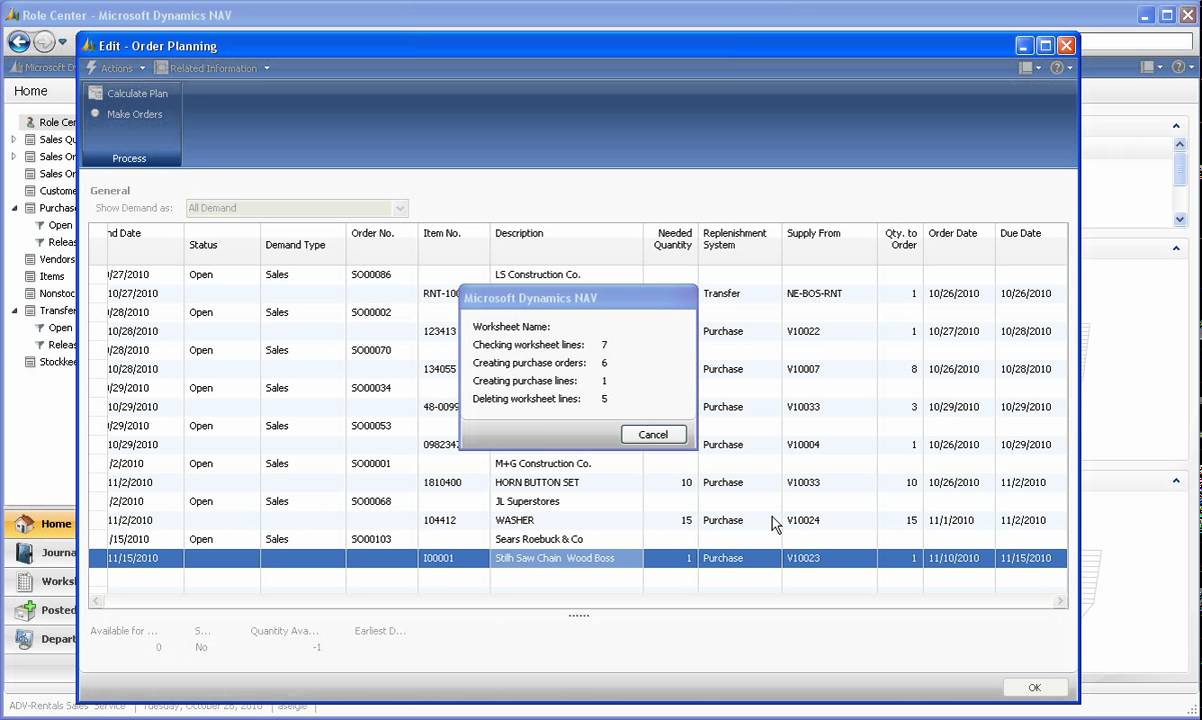Viewport: 1202px width, 720px height.
Task: Click the Posted Documents navigation button
Action: pyautogui.click(x=41, y=610)
